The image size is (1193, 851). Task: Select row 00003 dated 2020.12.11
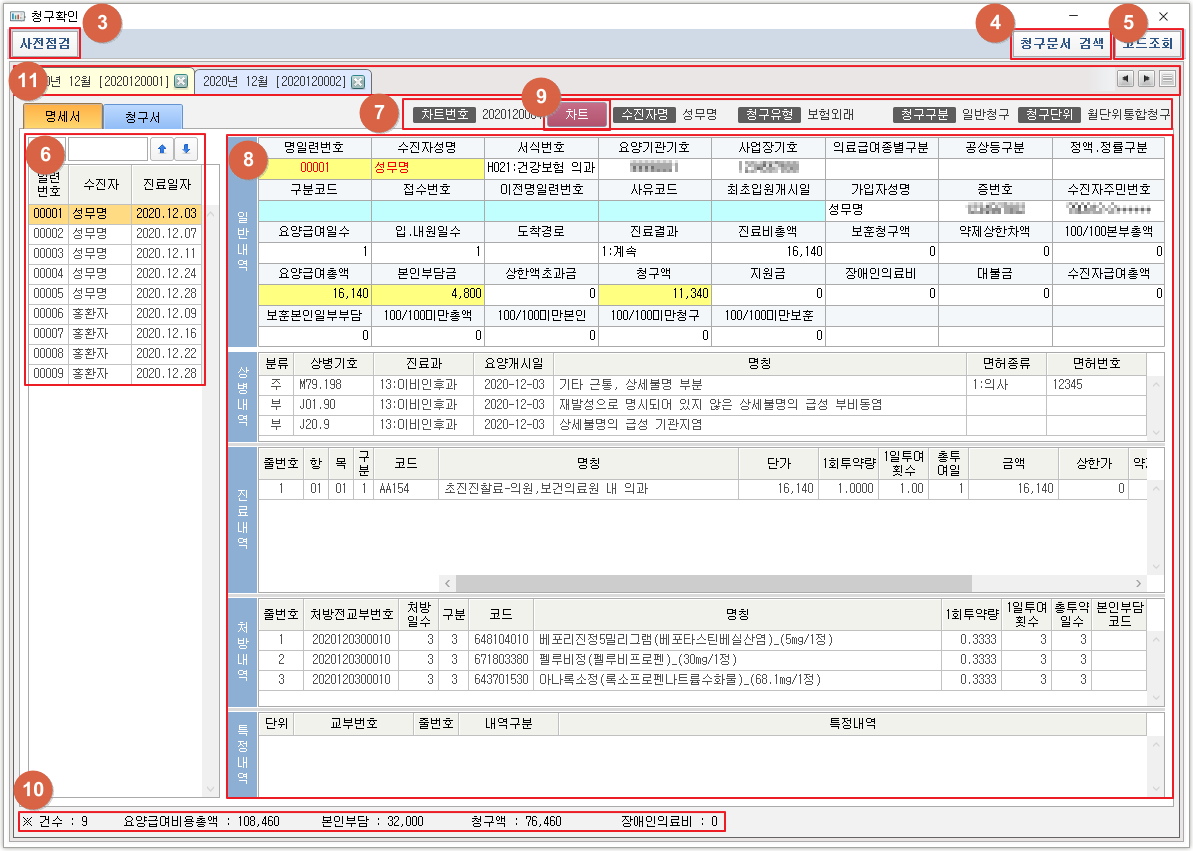[x=115, y=254]
